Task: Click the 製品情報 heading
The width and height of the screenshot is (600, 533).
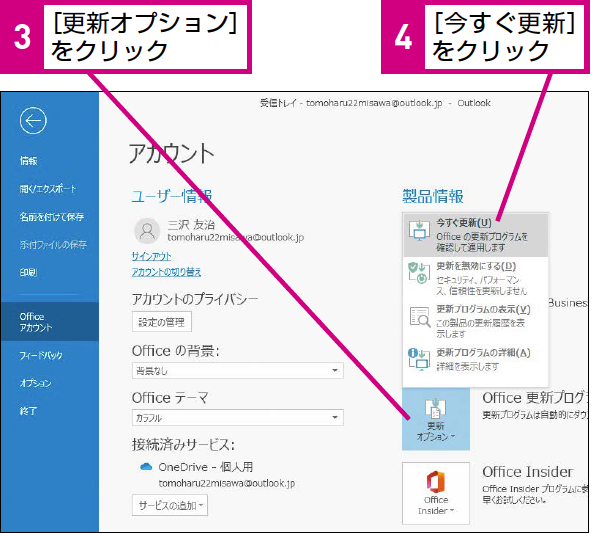Action: (433, 196)
